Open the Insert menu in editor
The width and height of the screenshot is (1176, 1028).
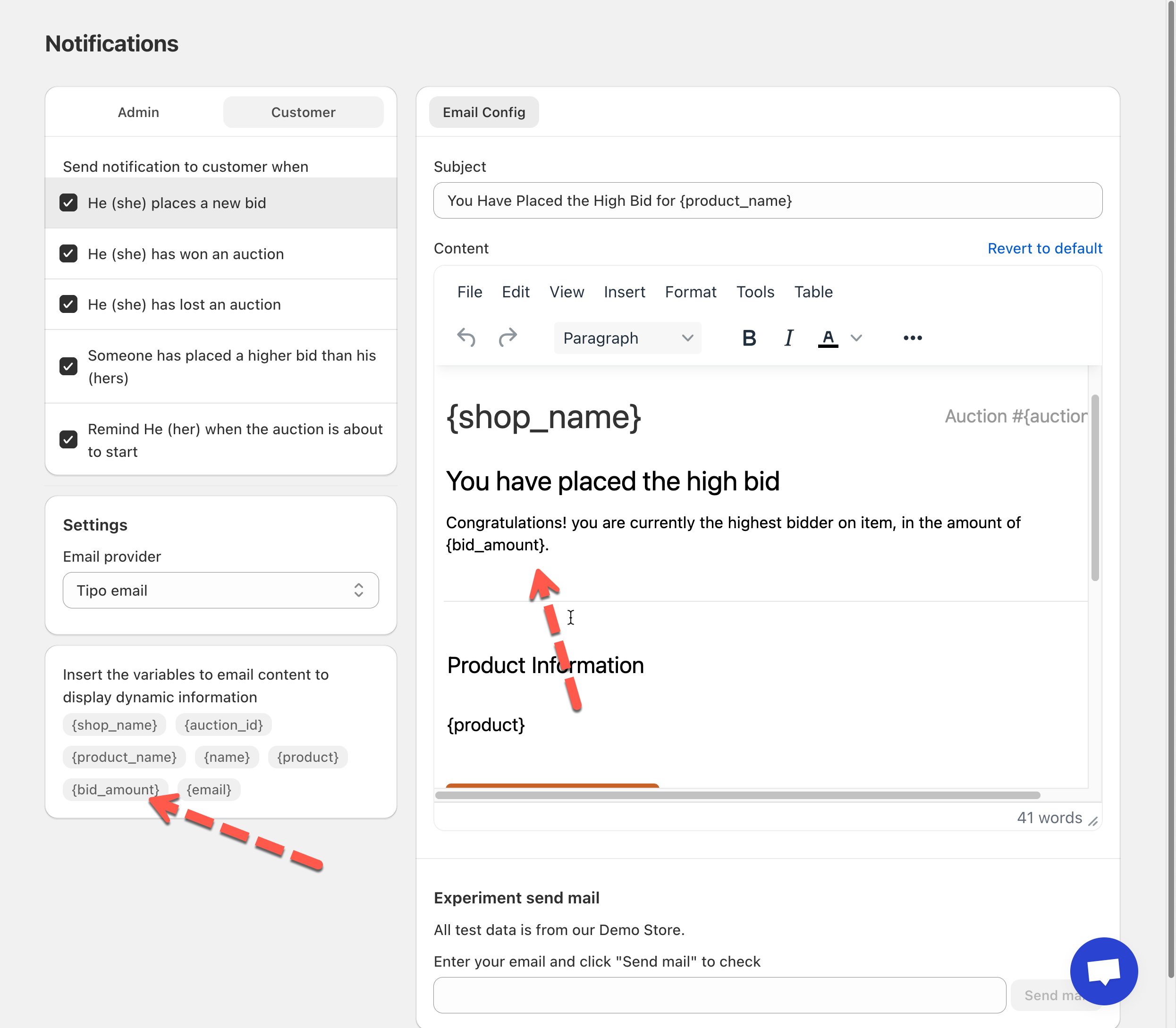click(624, 292)
